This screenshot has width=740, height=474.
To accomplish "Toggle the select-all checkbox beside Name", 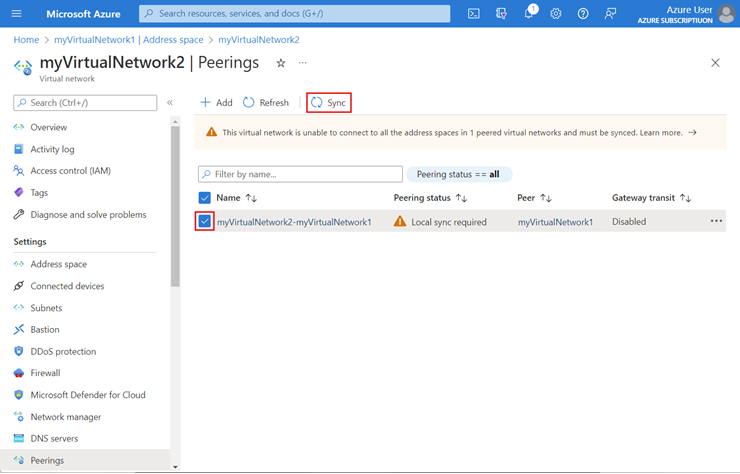I will tap(204, 198).
